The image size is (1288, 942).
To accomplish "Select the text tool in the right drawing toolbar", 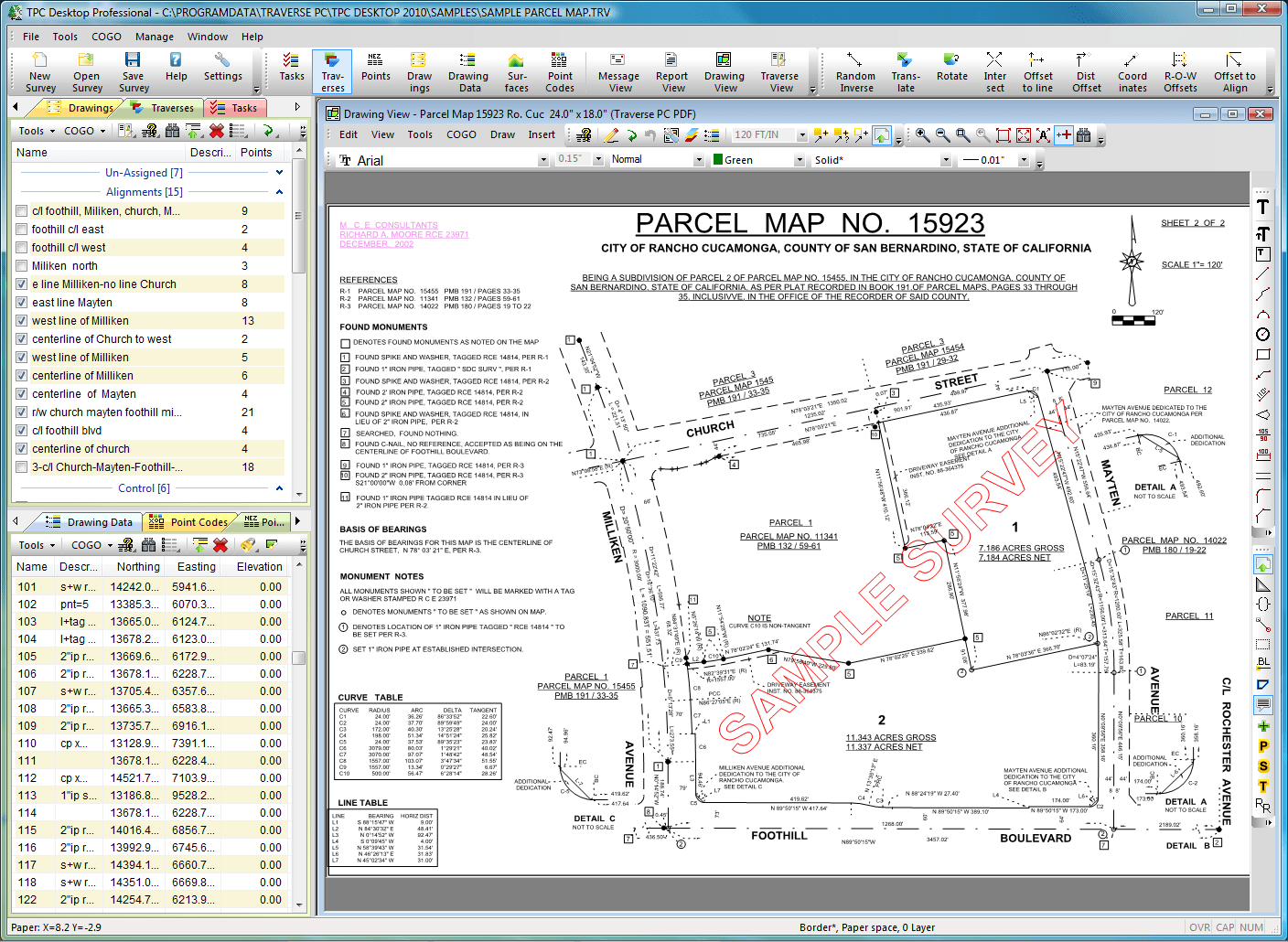I will pos(1263,207).
